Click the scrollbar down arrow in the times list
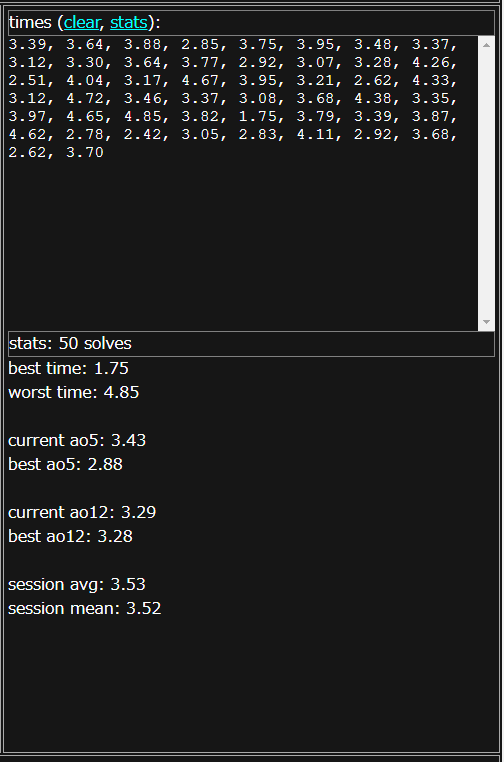Image resolution: width=504 pixels, height=762 pixels. click(486, 322)
